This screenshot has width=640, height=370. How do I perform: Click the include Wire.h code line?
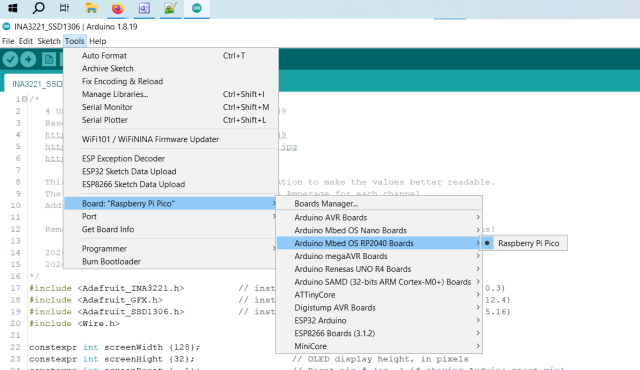pos(74,323)
